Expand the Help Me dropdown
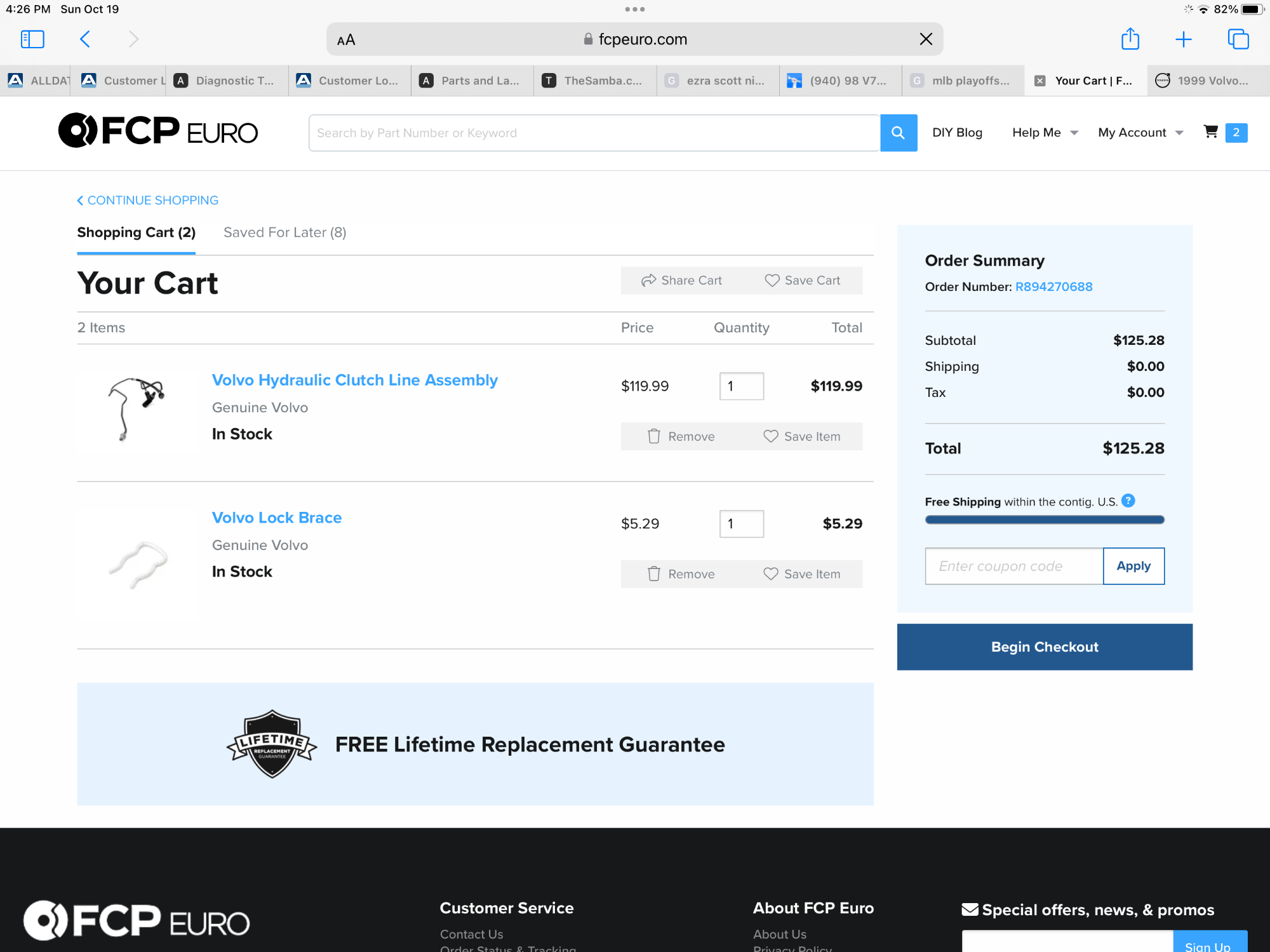Screen dimensions: 1270x952 point(1045,133)
